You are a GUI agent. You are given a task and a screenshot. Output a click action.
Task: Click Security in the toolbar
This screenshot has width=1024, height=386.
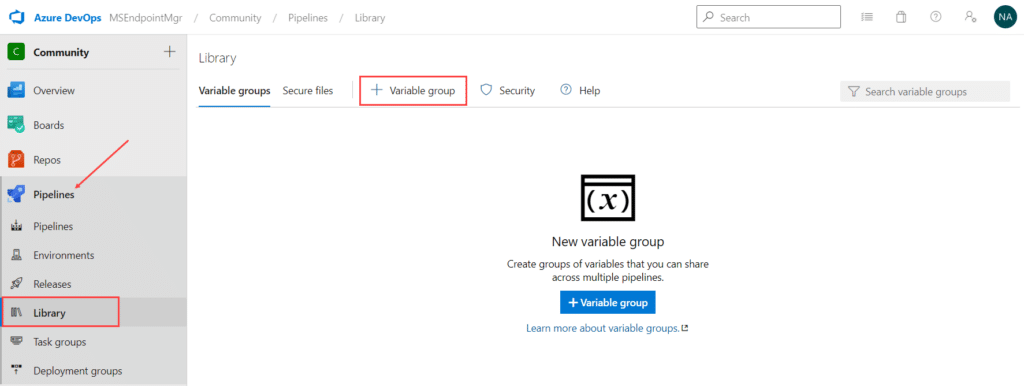click(x=517, y=91)
